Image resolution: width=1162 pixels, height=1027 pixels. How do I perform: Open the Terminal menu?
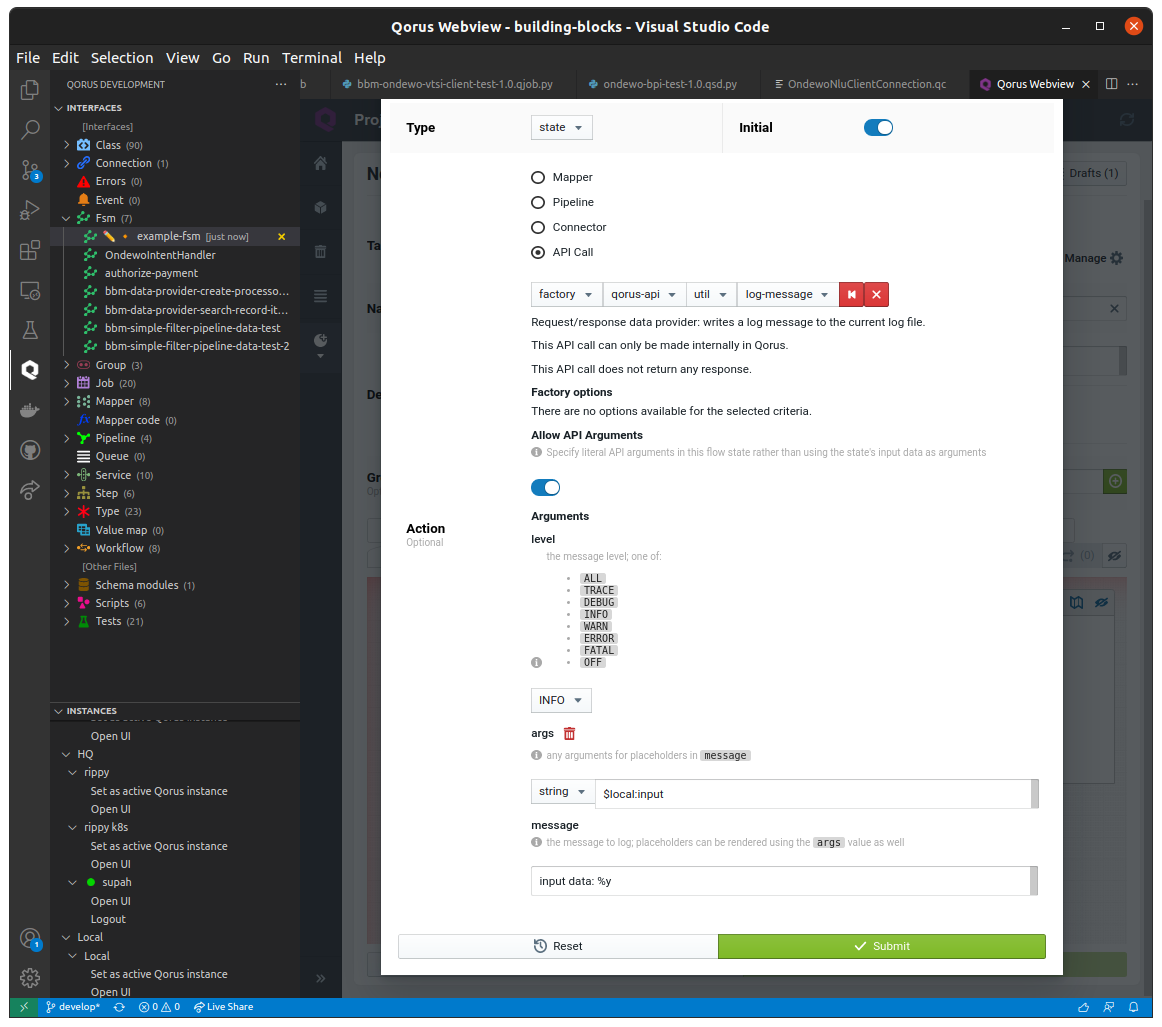[x=311, y=58]
